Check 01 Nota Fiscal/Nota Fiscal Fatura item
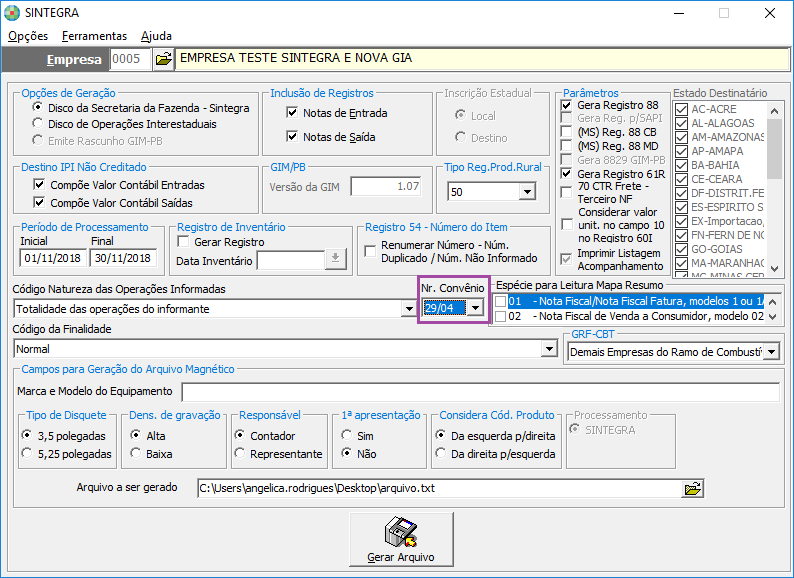This screenshot has width=794, height=578. (x=500, y=301)
